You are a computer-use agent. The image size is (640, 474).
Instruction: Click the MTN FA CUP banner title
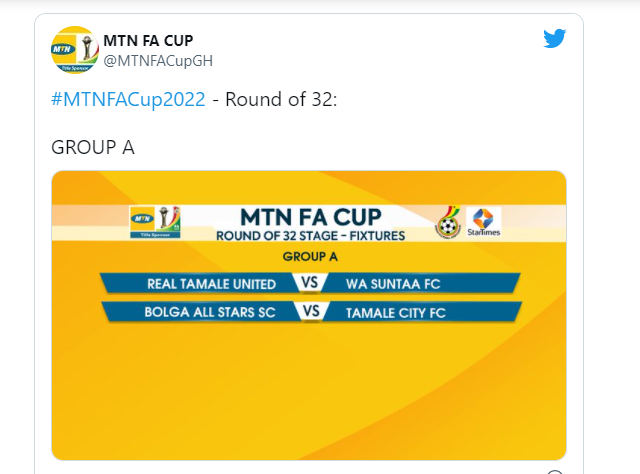(x=311, y=217)
